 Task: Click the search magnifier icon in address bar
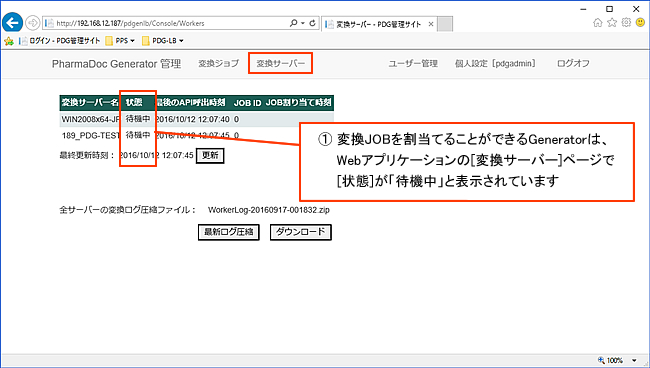pos(293,23)
